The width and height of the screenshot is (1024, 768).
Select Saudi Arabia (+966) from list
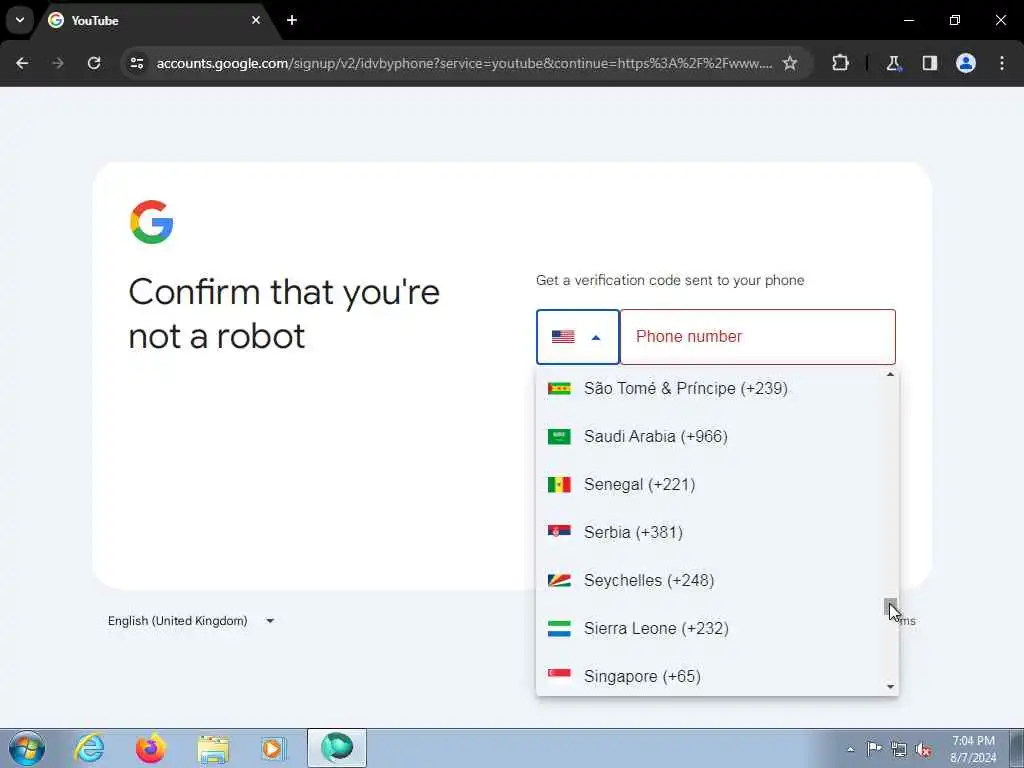pyautogui.click(x=711, y=436)
